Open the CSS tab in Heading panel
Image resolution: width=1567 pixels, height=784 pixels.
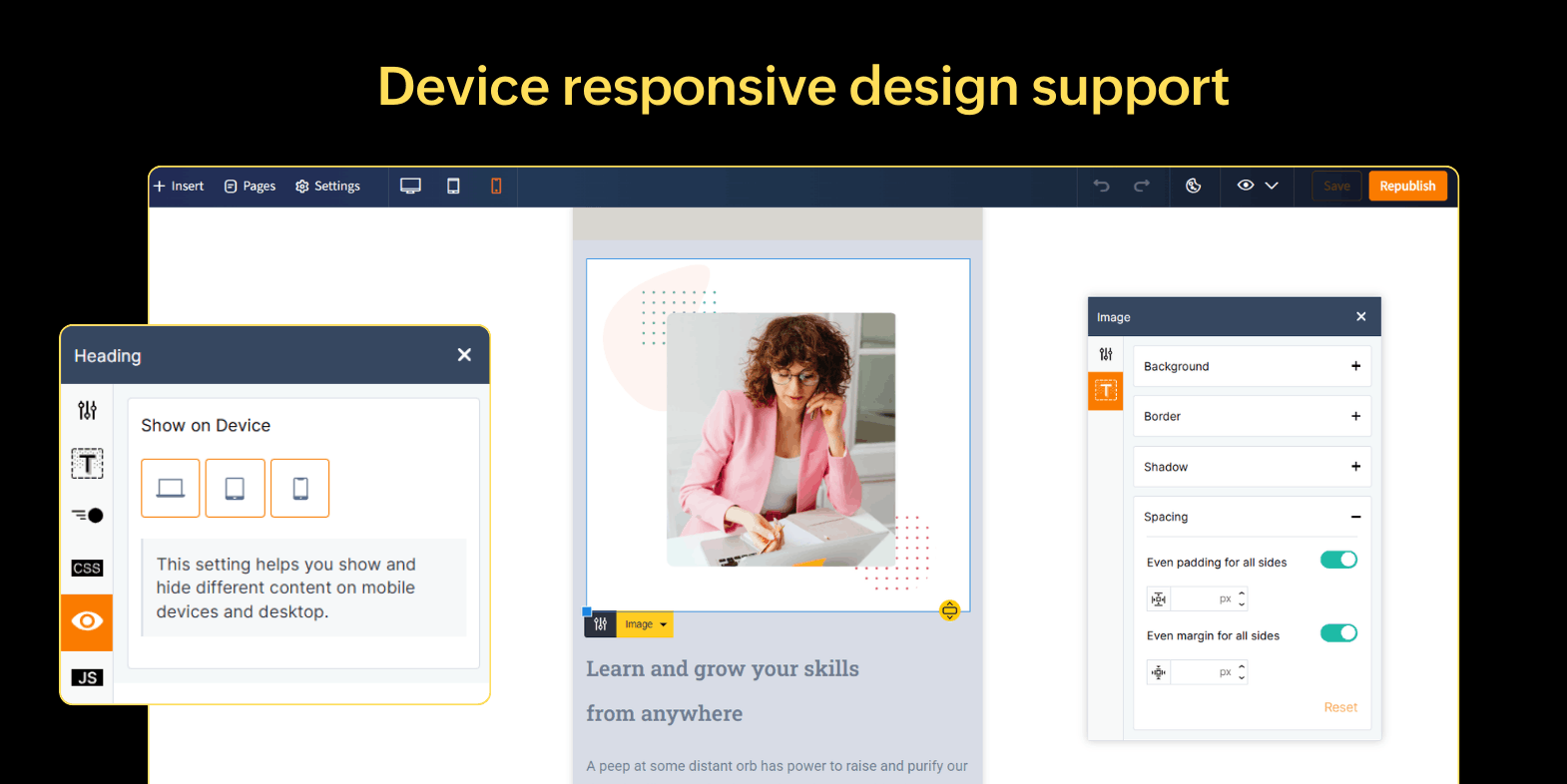pos(87,568)
